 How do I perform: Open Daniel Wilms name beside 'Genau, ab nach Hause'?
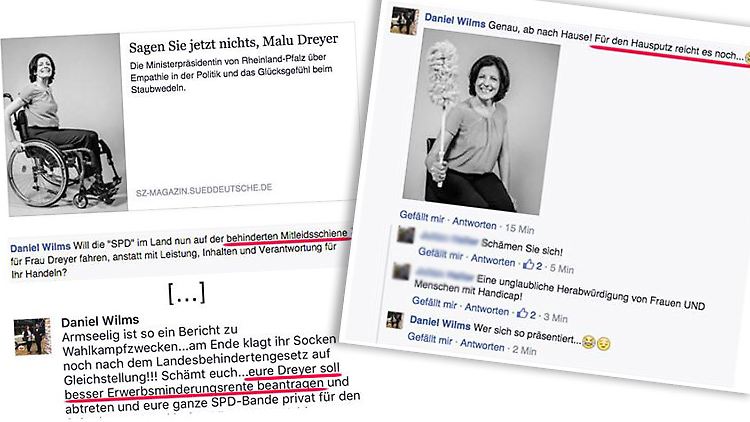(455, 21)
